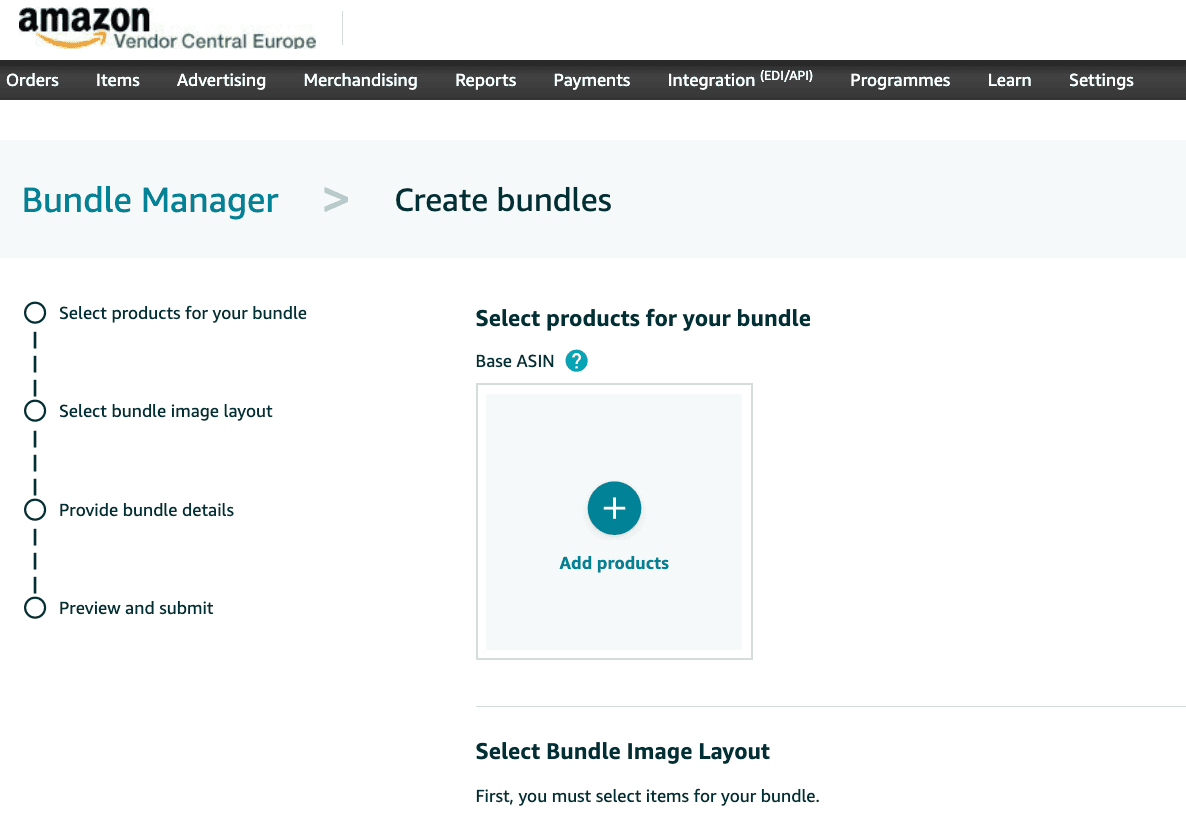Select the 'Preview and submit' step circle
Image resolution: width=1186 pixels, height=826 pixels.
[35, 608]
